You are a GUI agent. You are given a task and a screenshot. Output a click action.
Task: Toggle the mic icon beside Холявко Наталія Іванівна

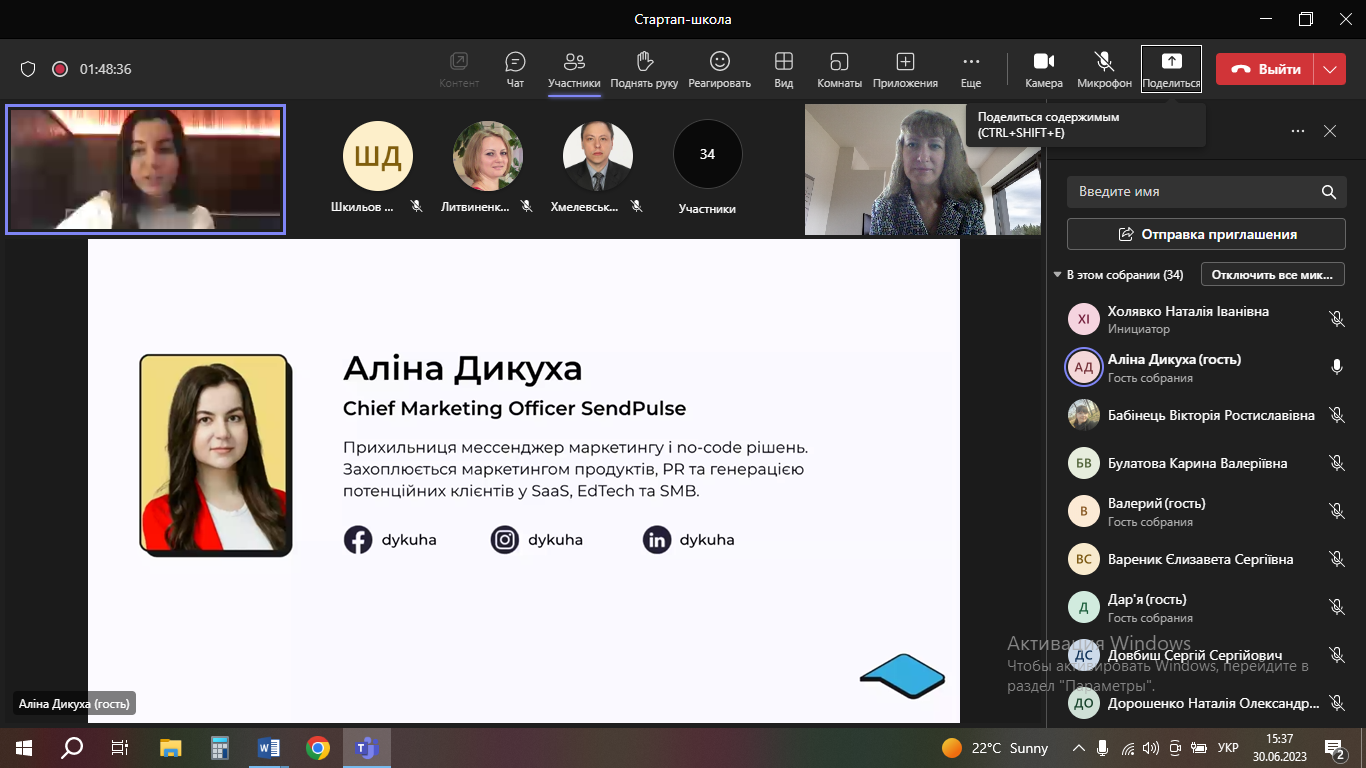coord(1336,319)
